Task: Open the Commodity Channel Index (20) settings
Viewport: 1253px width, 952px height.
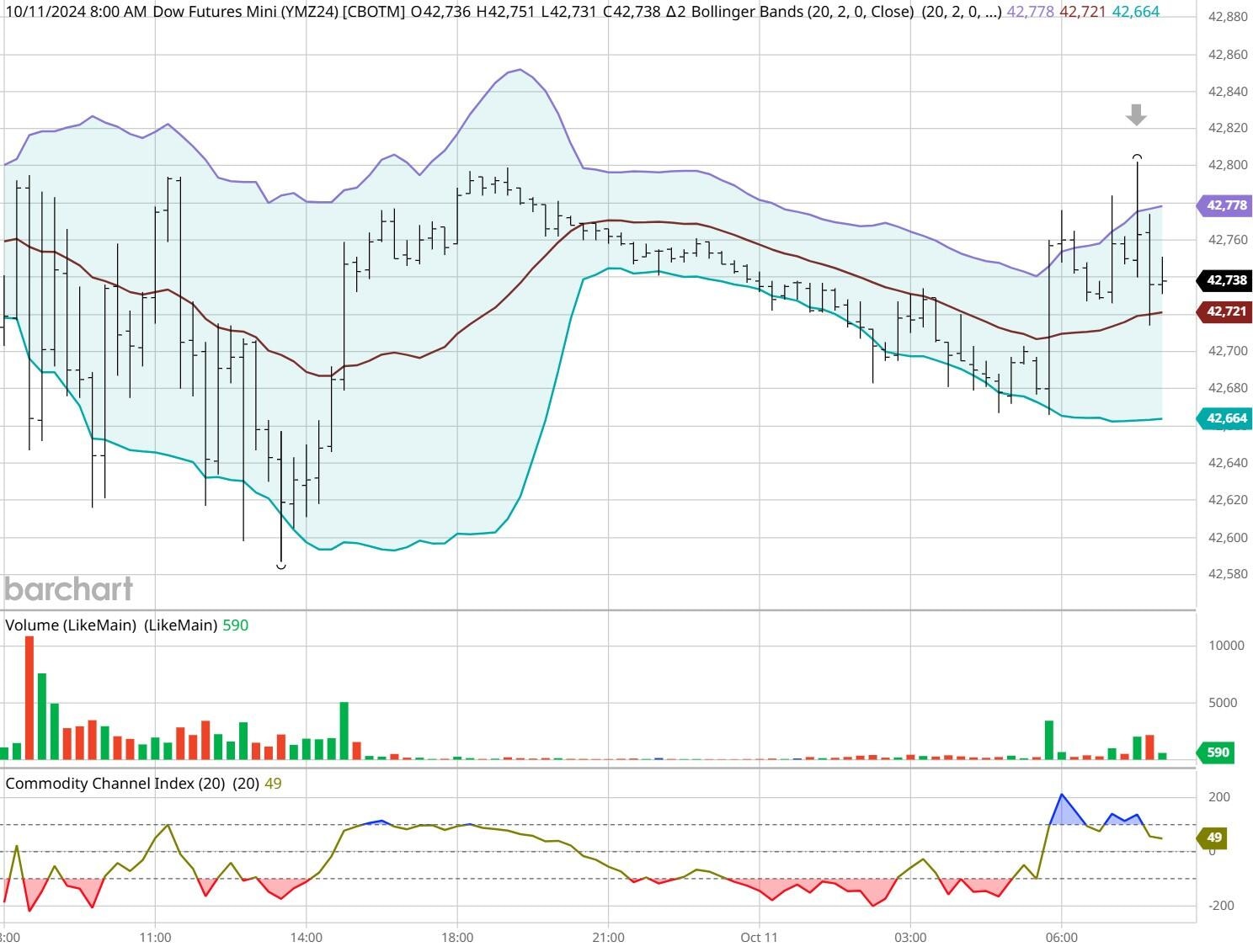Action: 246,783
